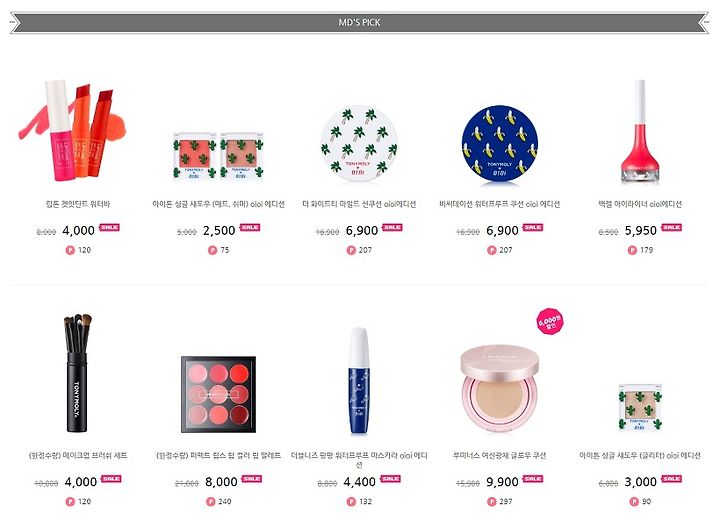Click the red eyeliner bottle image
The width and height of the screenshot is (720, 513).
640,131
